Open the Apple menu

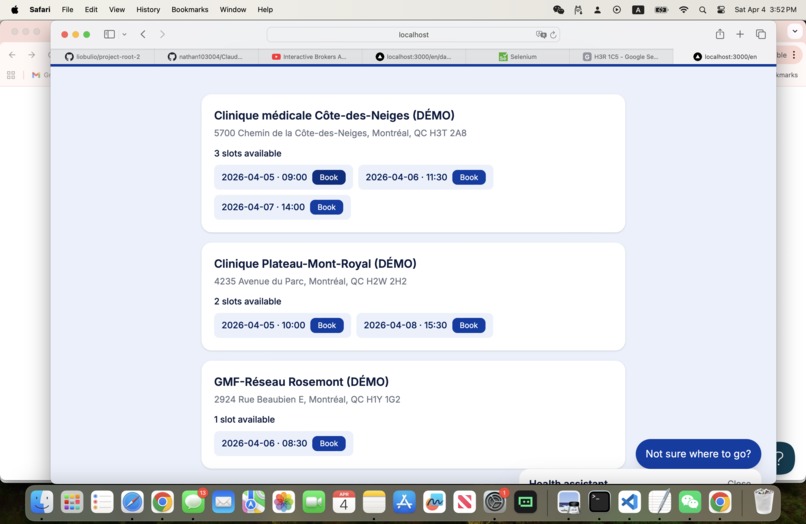(x=14, y=9)
